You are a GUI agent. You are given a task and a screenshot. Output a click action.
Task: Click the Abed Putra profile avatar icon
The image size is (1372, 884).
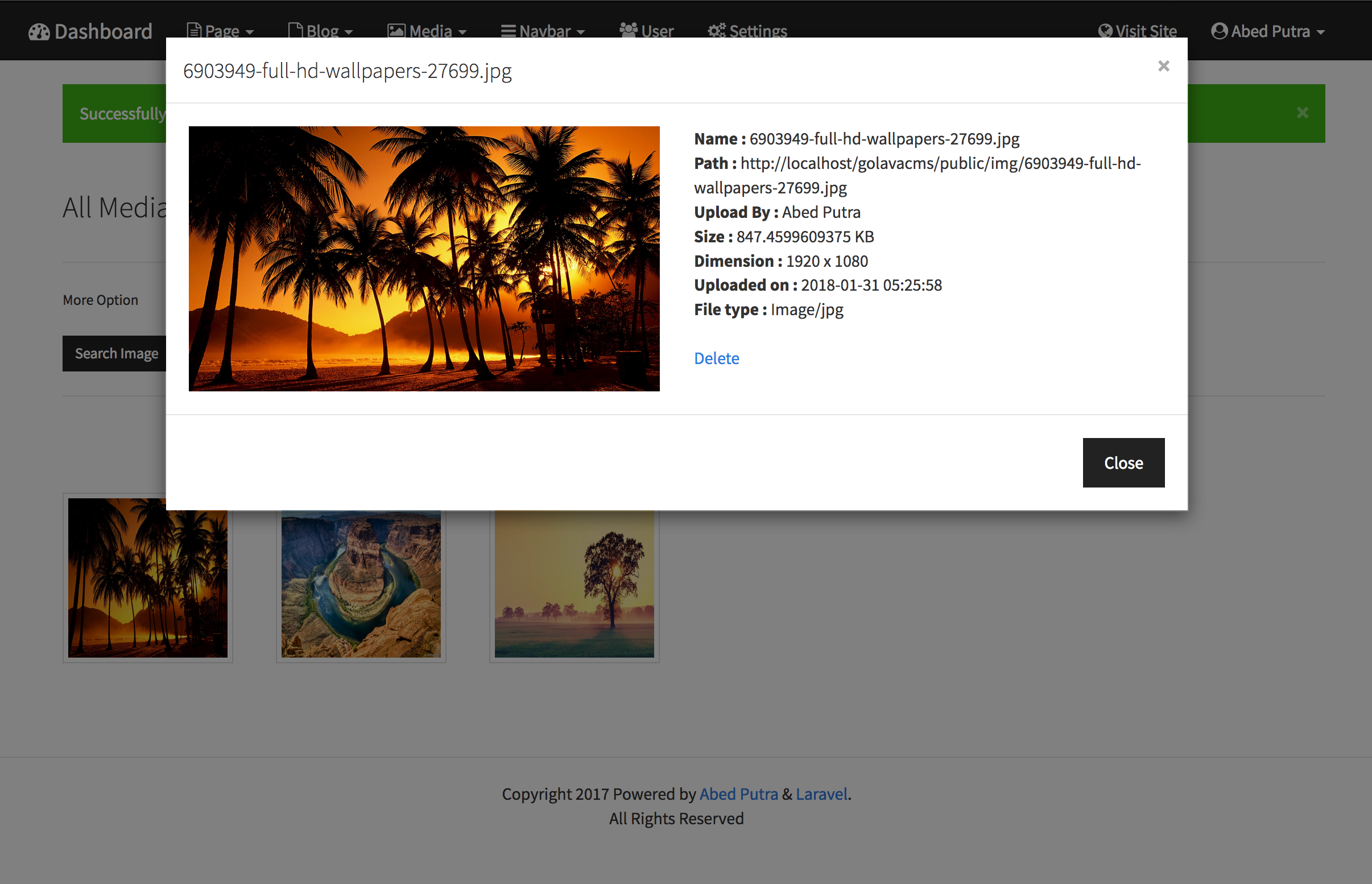pyautogui.click(x=1220, y=31)
